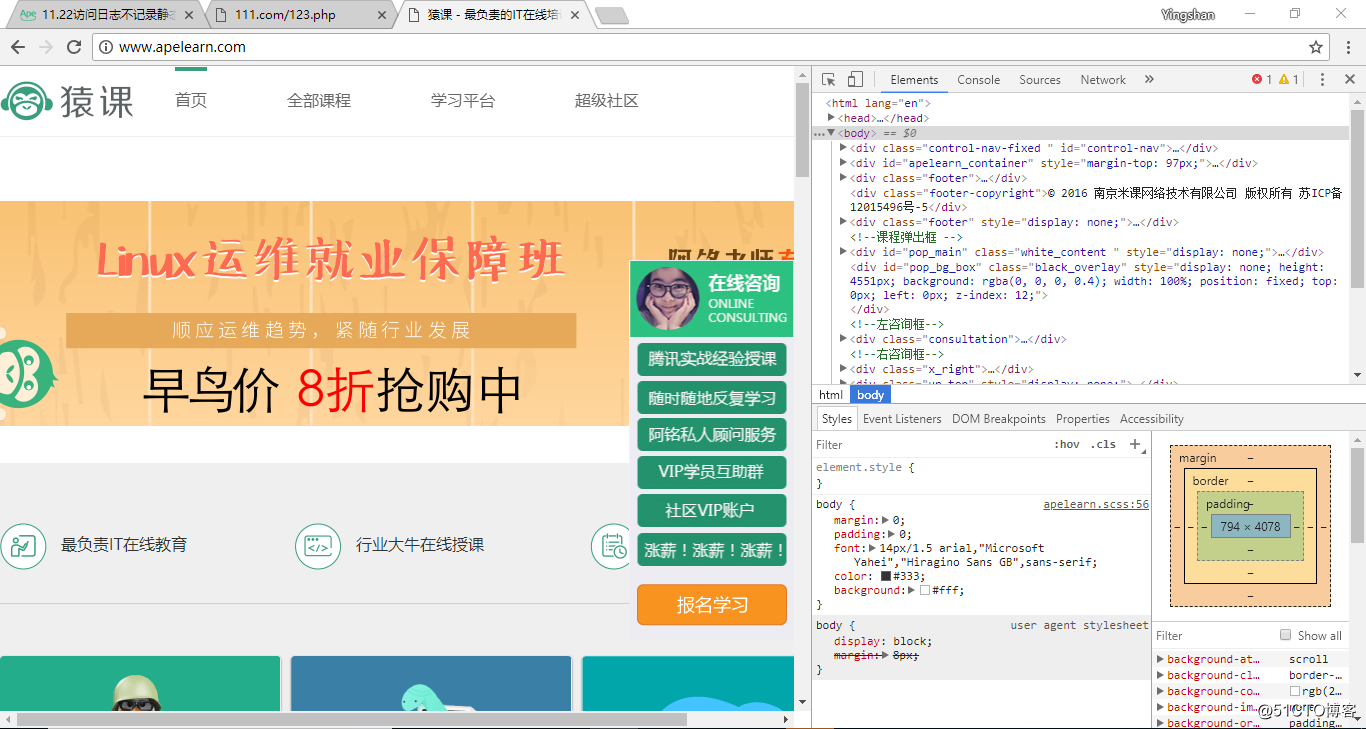Show more DevTools panels with the chevron
1366x729 pixels.
click(1149, 80)
